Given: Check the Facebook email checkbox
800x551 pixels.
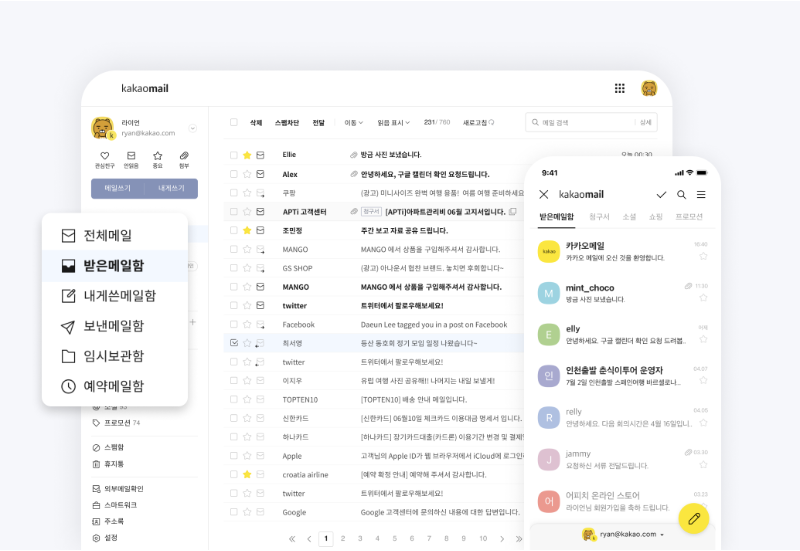Looking at the screenshot, I should (x=234, y=324).
